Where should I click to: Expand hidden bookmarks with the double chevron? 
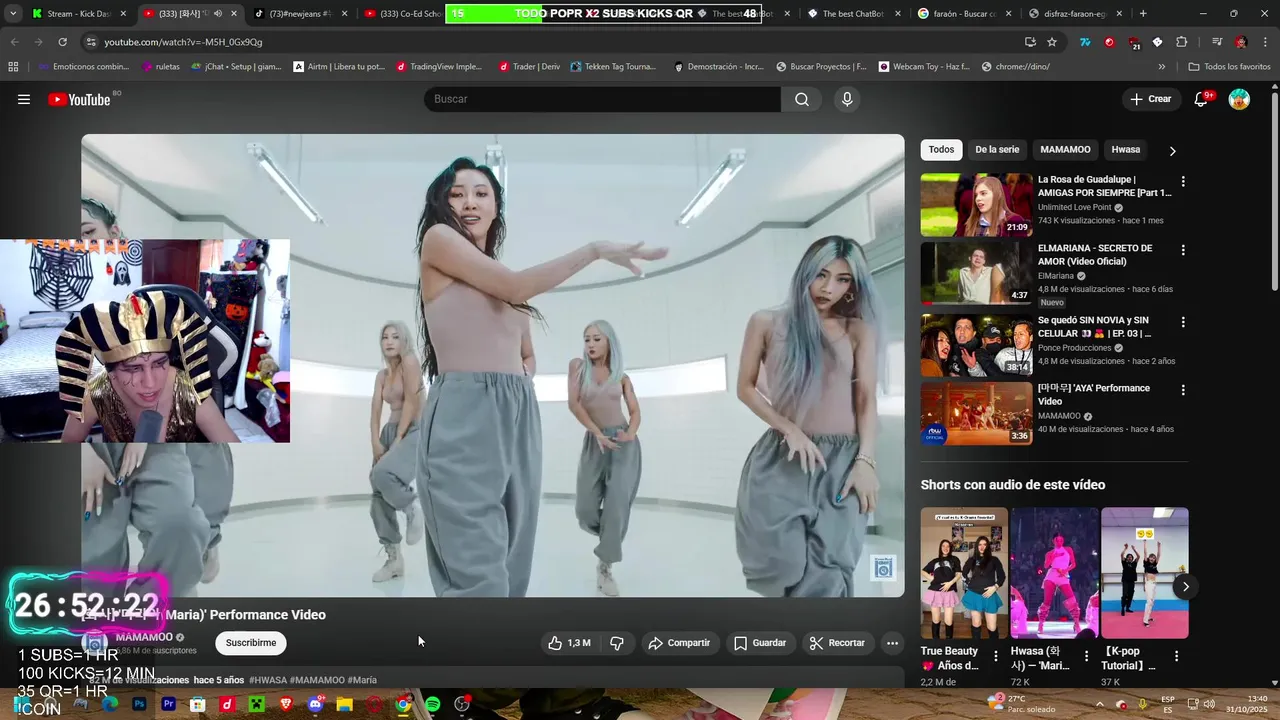click(1161, 67)
